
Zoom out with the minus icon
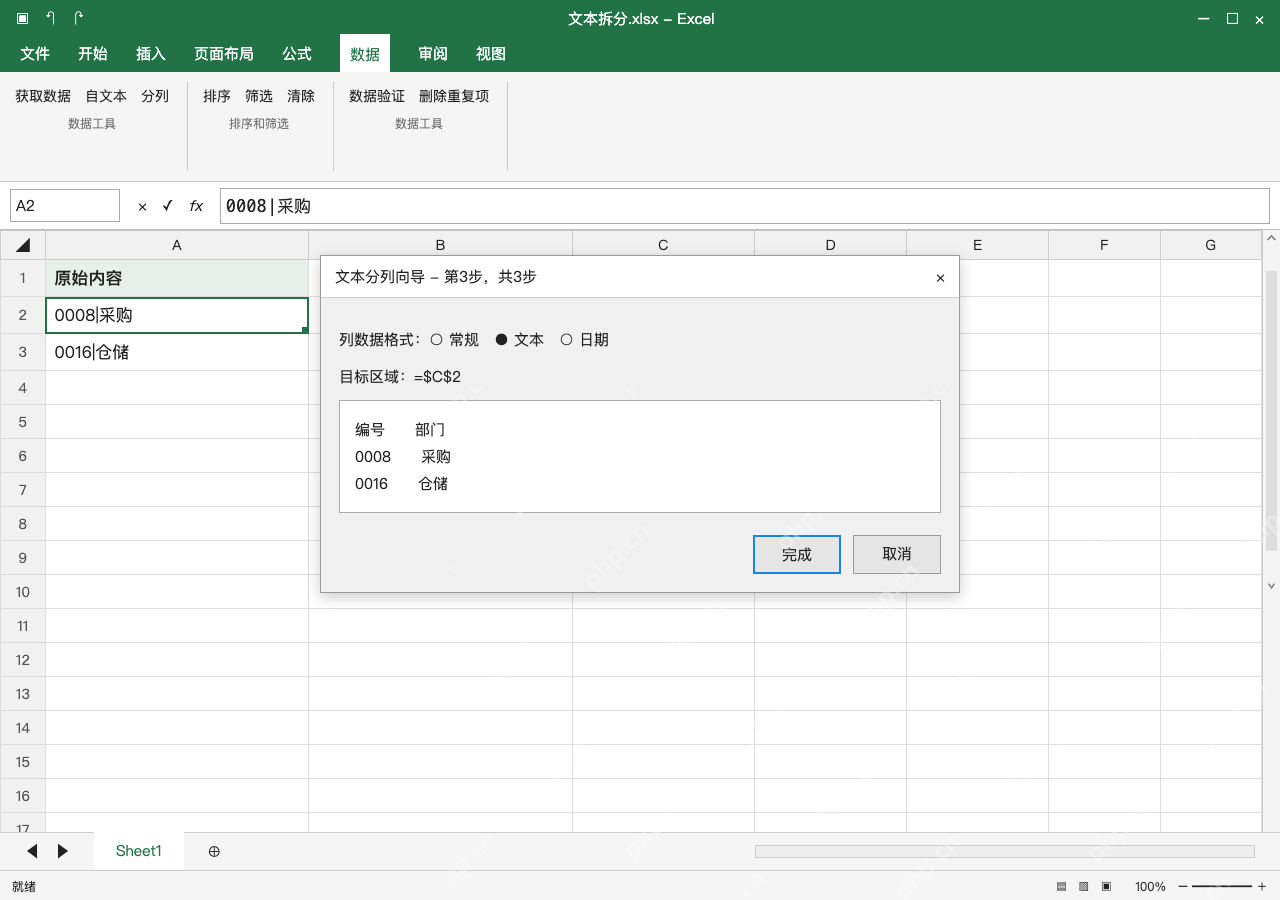tap(1183, 887)
